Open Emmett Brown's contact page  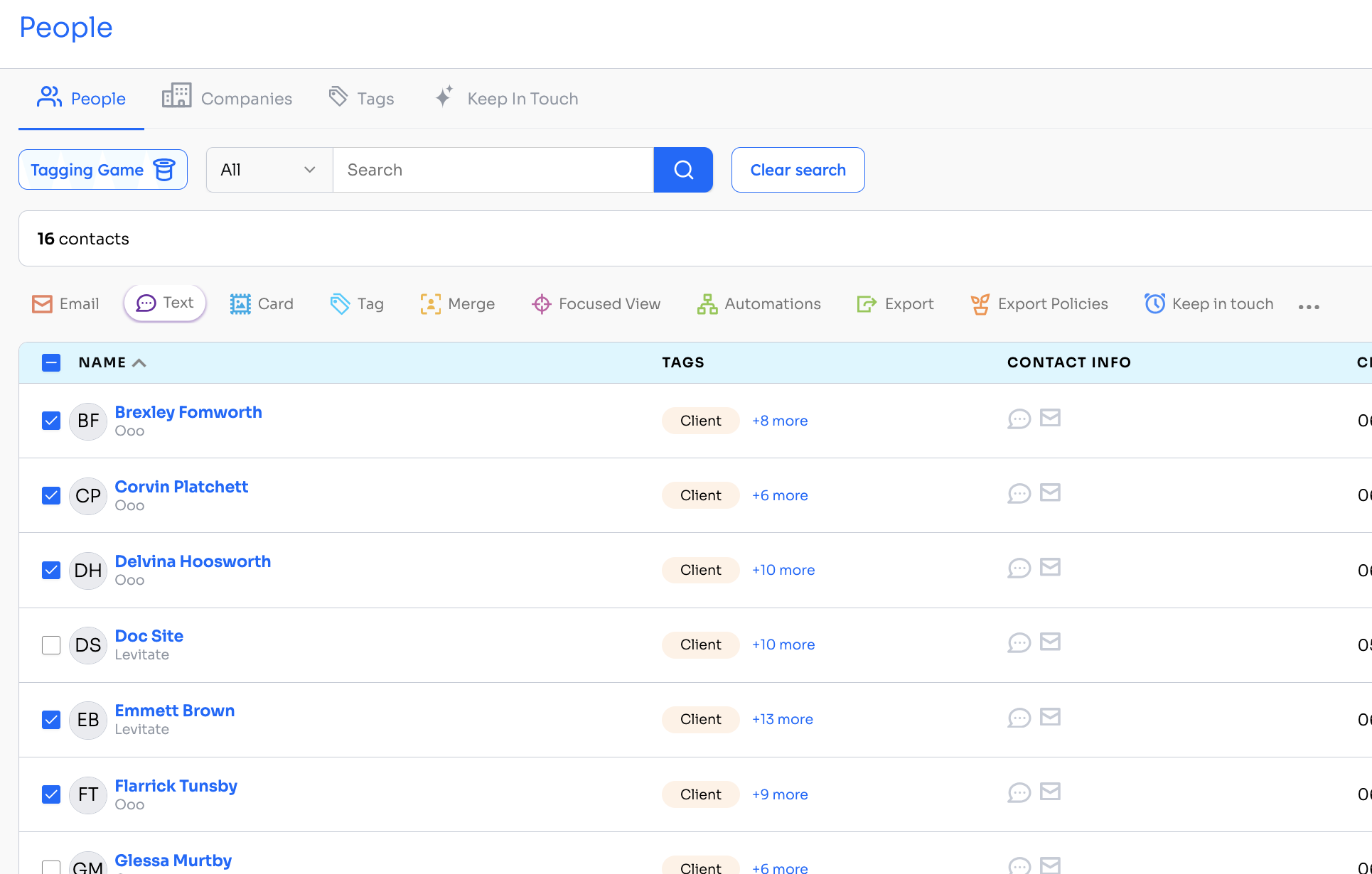point(175,711)
